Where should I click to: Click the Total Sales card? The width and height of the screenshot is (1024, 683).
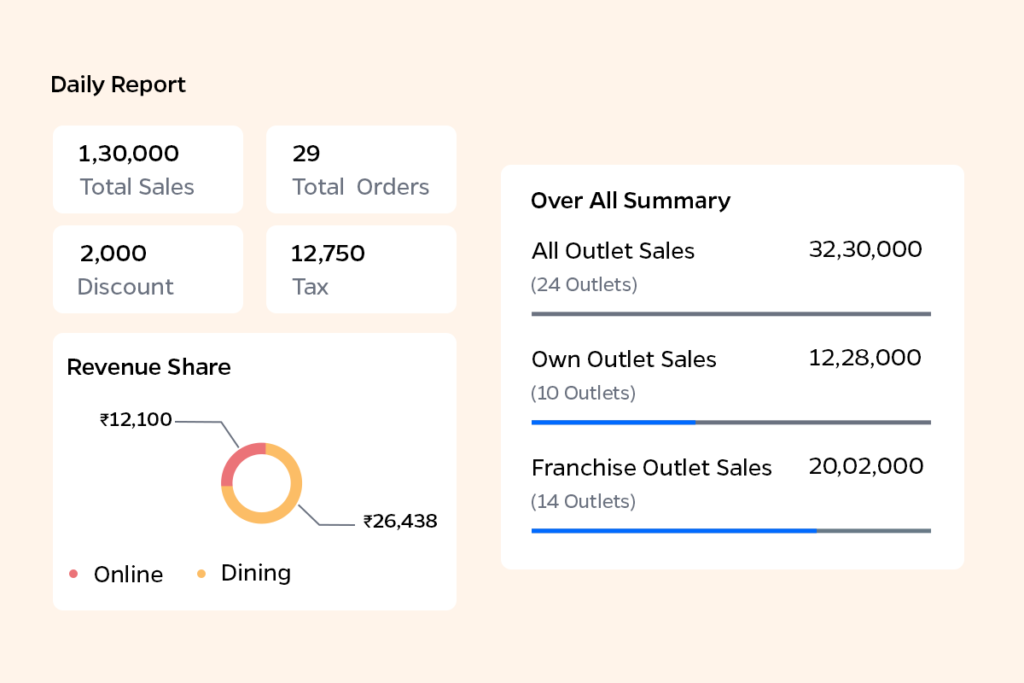pyautogui.click(x=148, y=169)
